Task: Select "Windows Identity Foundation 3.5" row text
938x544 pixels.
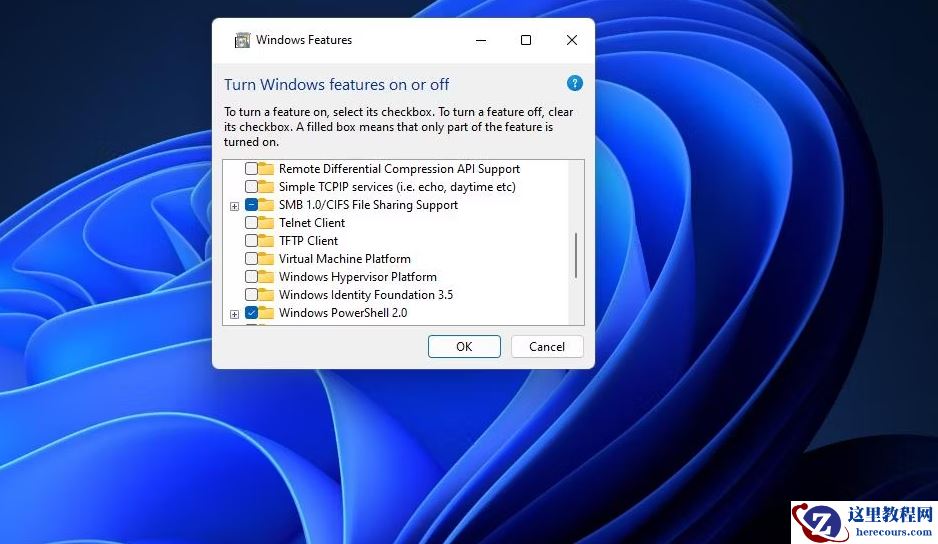Action: [x=366, y=294]
